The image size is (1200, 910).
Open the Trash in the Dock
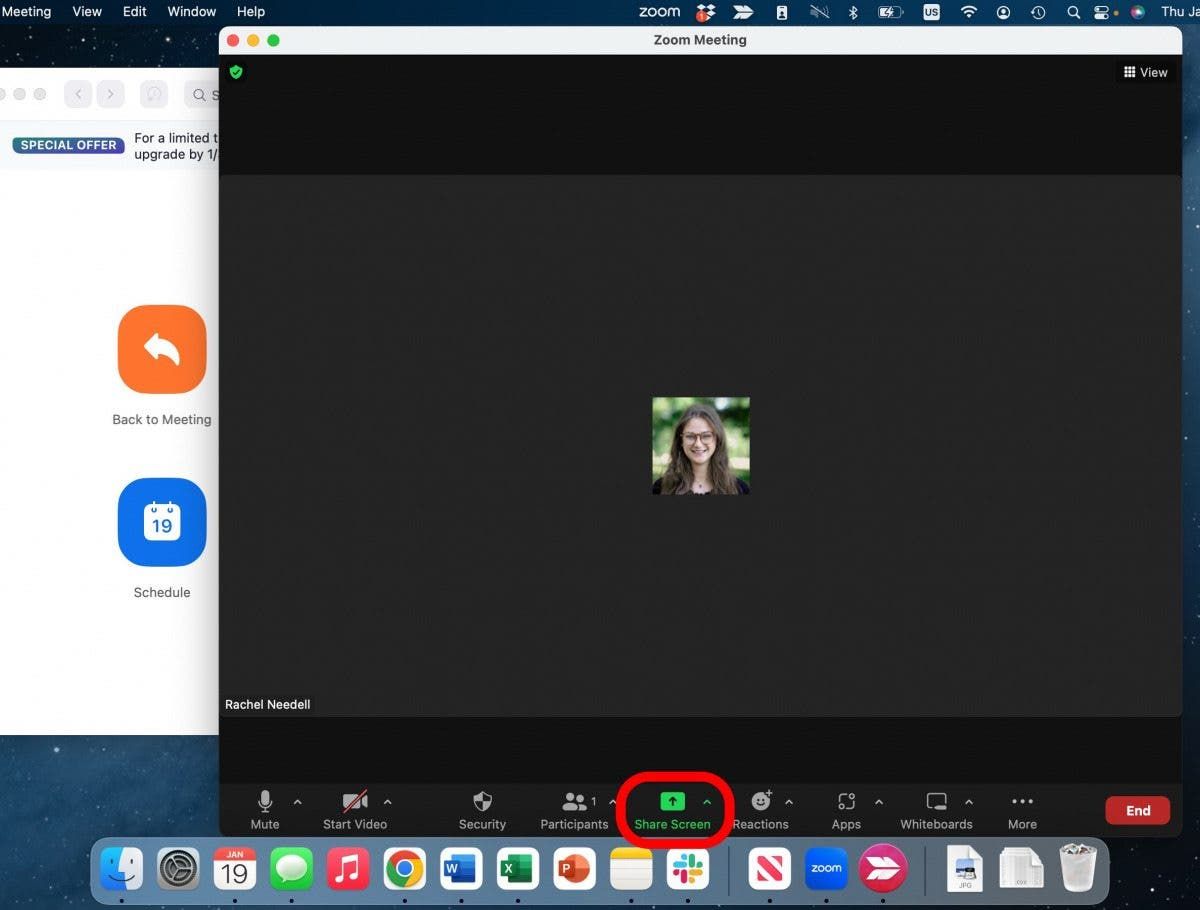[x=1079, y=867]
